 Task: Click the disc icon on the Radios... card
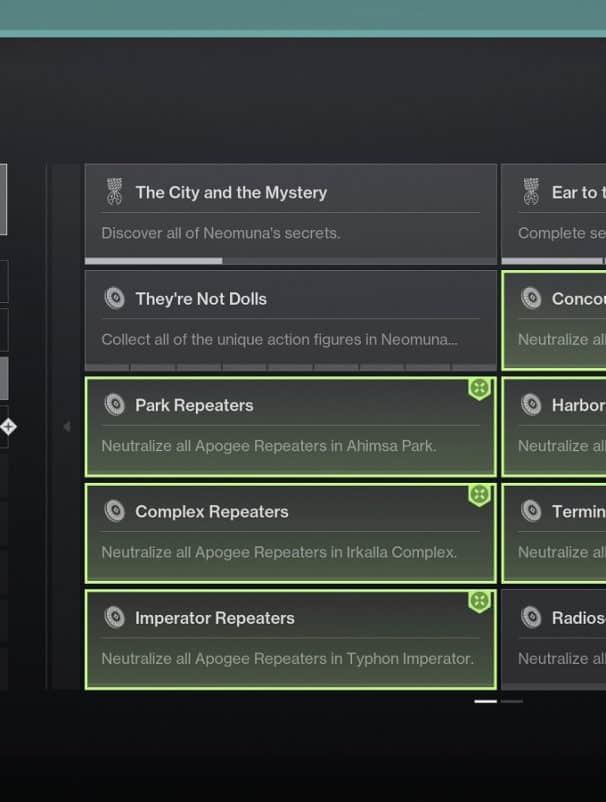point(531,617)
